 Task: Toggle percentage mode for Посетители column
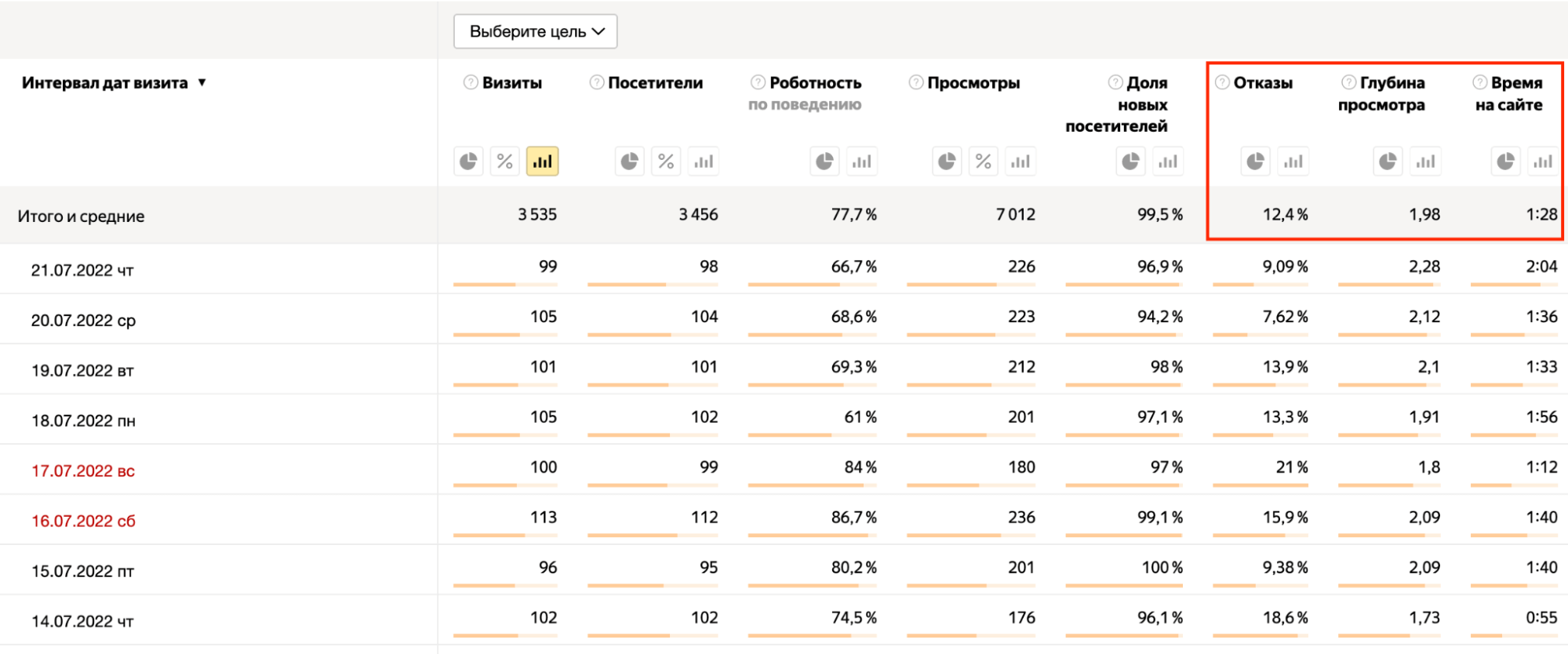click(666, 161)
